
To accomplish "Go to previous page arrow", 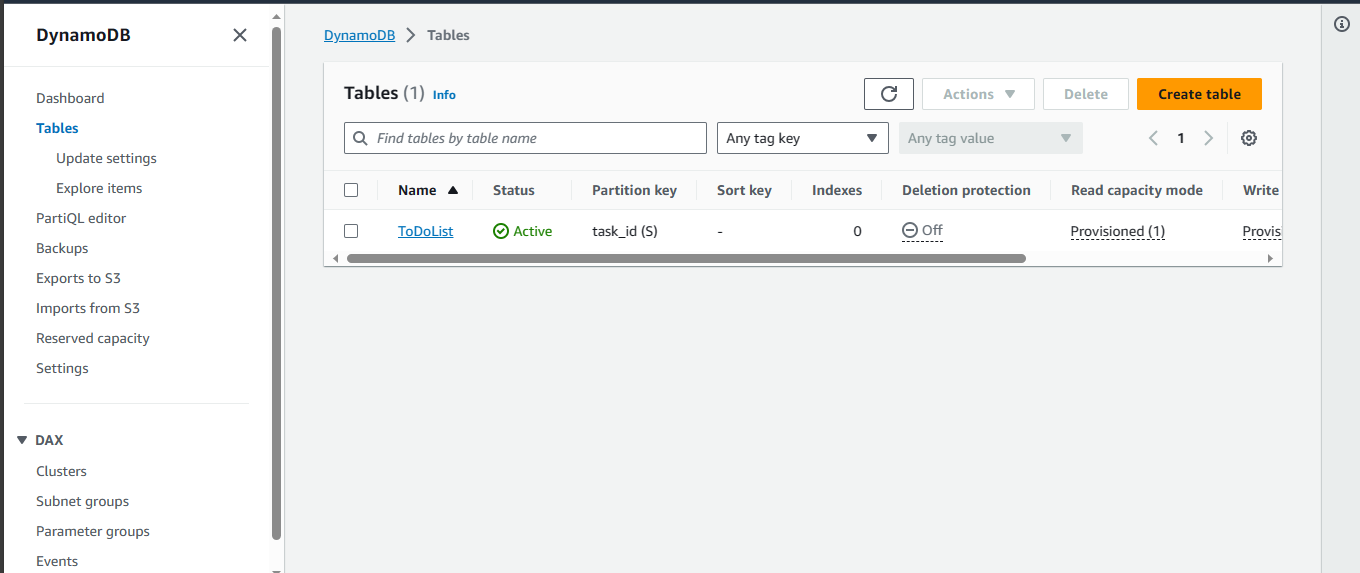I will [x=1153, y=138].
